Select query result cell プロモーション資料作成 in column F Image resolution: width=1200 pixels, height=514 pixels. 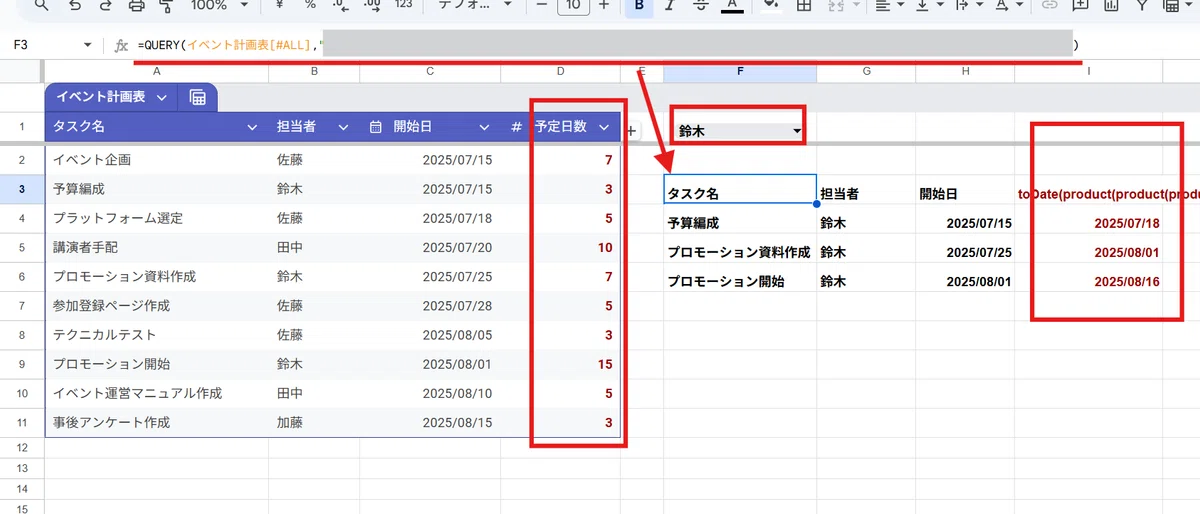pyautogui.click(x=740, y=252)
